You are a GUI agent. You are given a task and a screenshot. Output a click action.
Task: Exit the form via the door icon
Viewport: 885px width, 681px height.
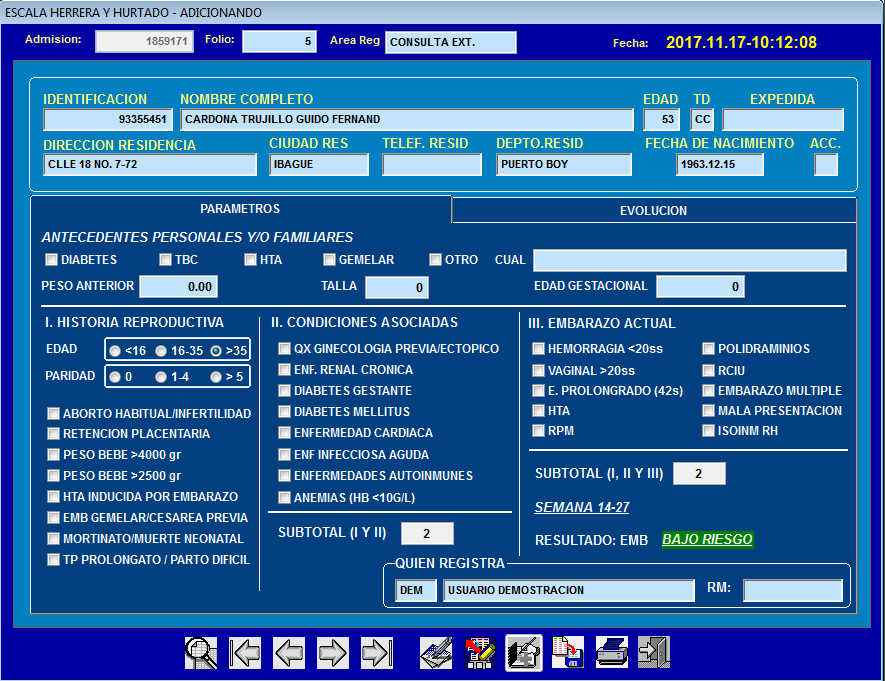coord(654,653)
